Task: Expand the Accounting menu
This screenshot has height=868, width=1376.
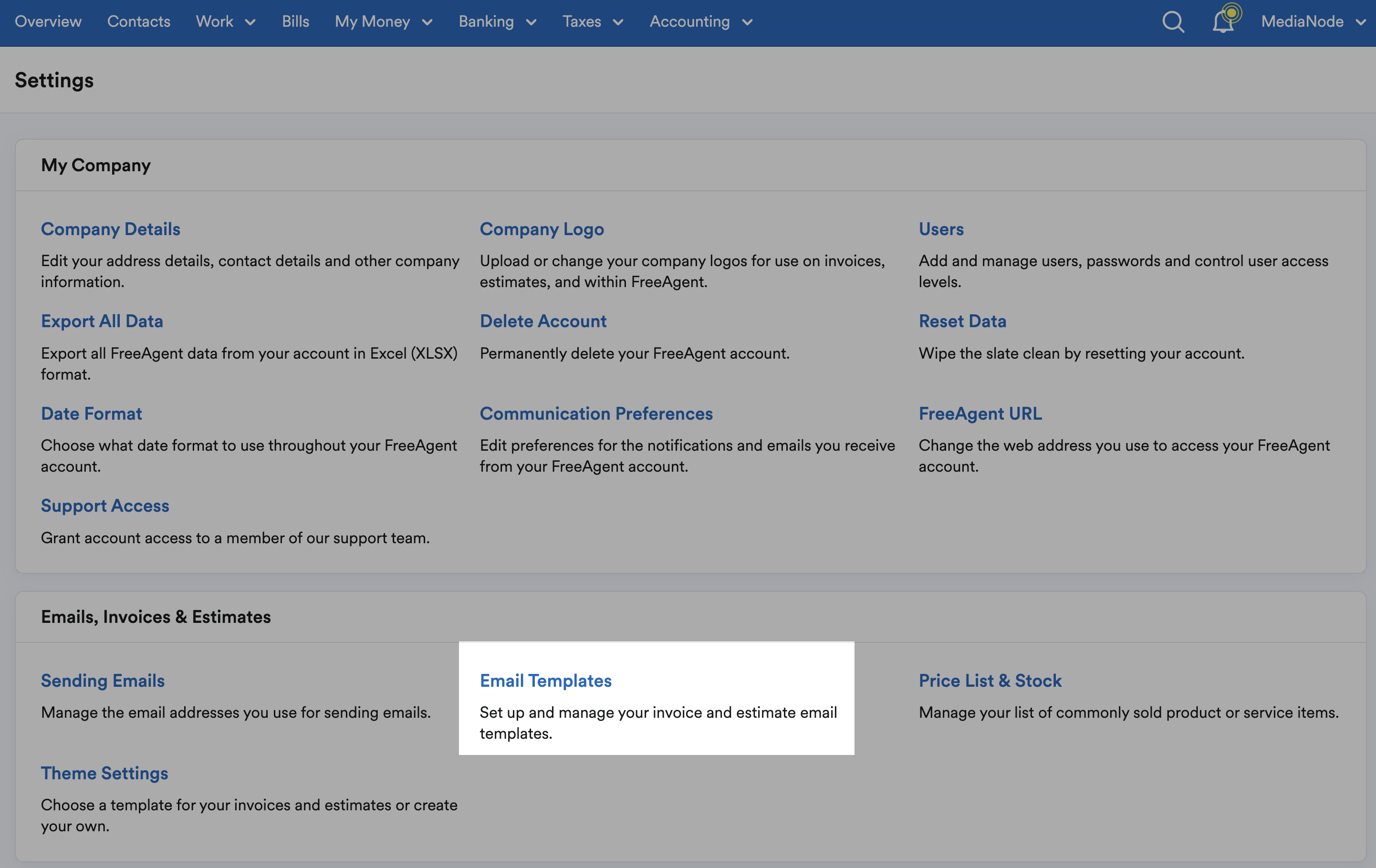Action: tap(701, 22)
